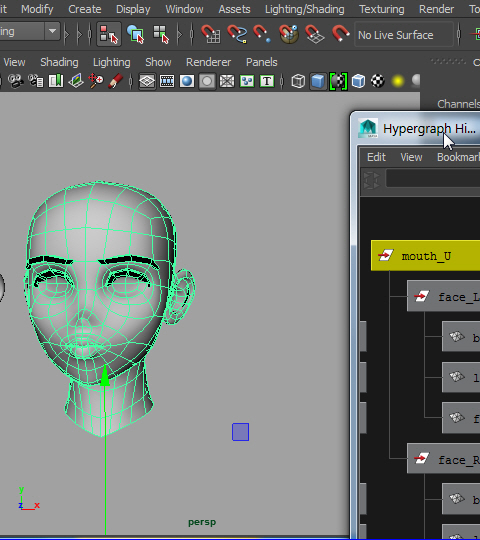Select the first mesh node under face_R

click(461, 499)
